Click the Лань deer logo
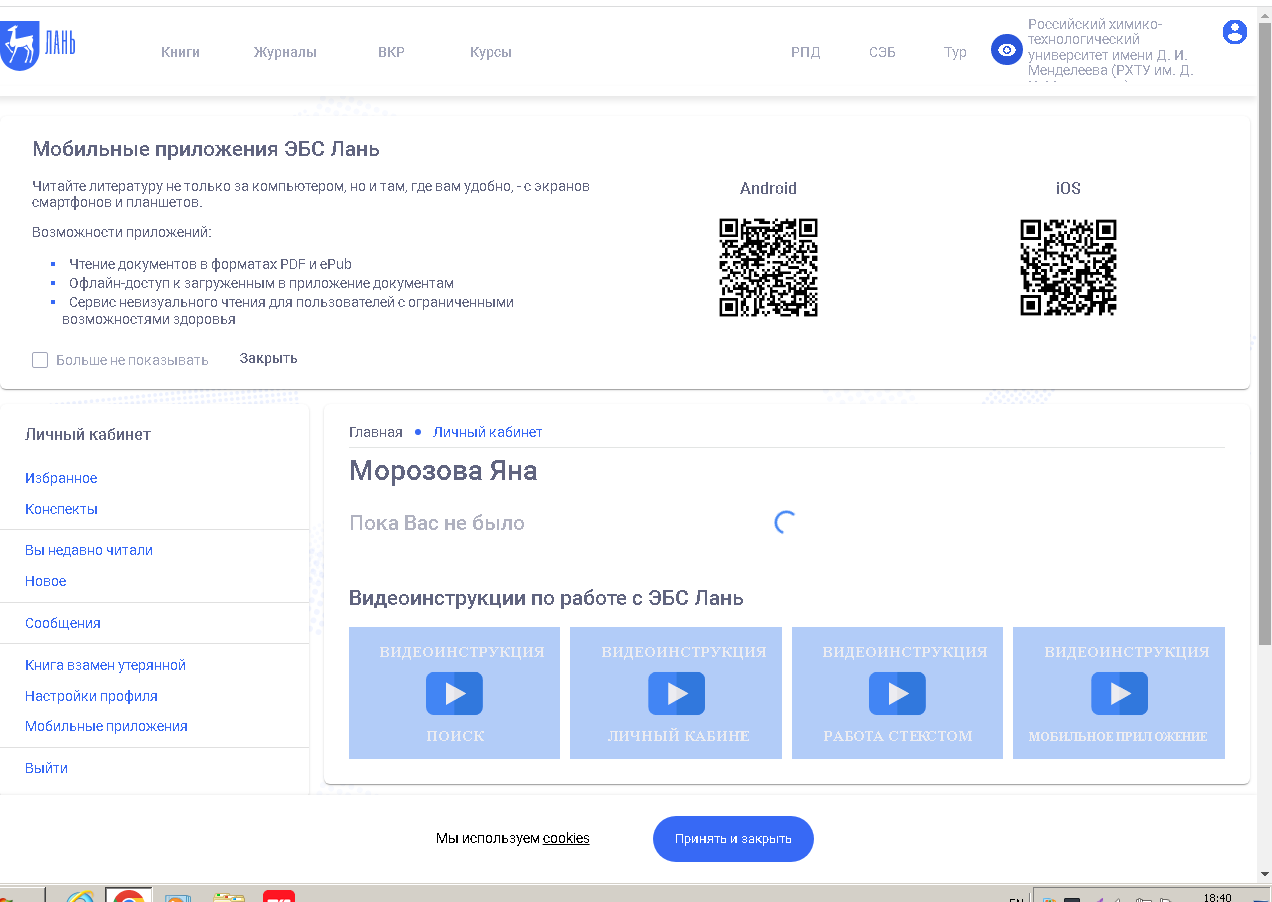The image size is (1272, 902). 38,46
